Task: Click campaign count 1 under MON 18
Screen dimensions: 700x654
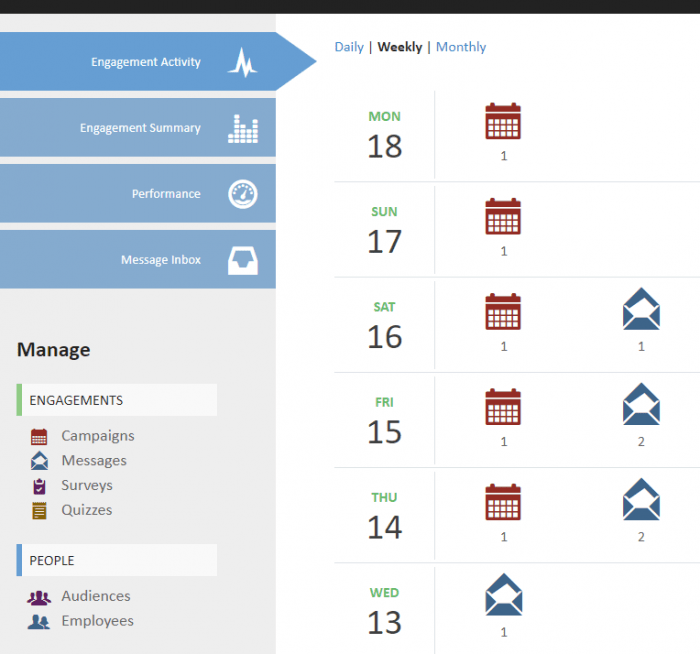Action: 504,156
